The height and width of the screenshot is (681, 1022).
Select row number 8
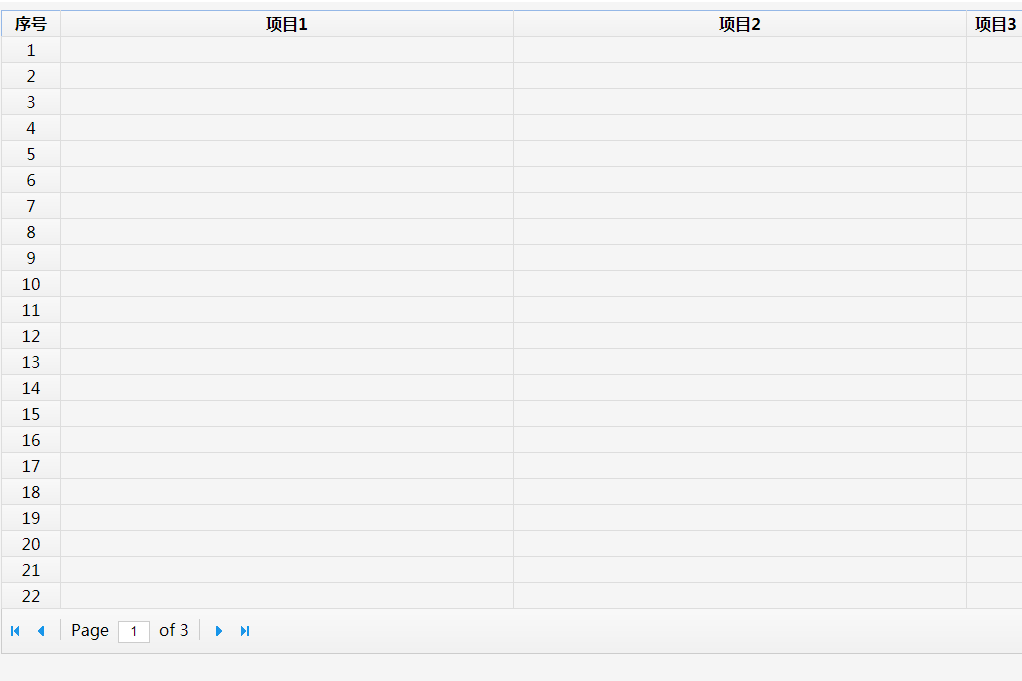(x=31, y=232)
